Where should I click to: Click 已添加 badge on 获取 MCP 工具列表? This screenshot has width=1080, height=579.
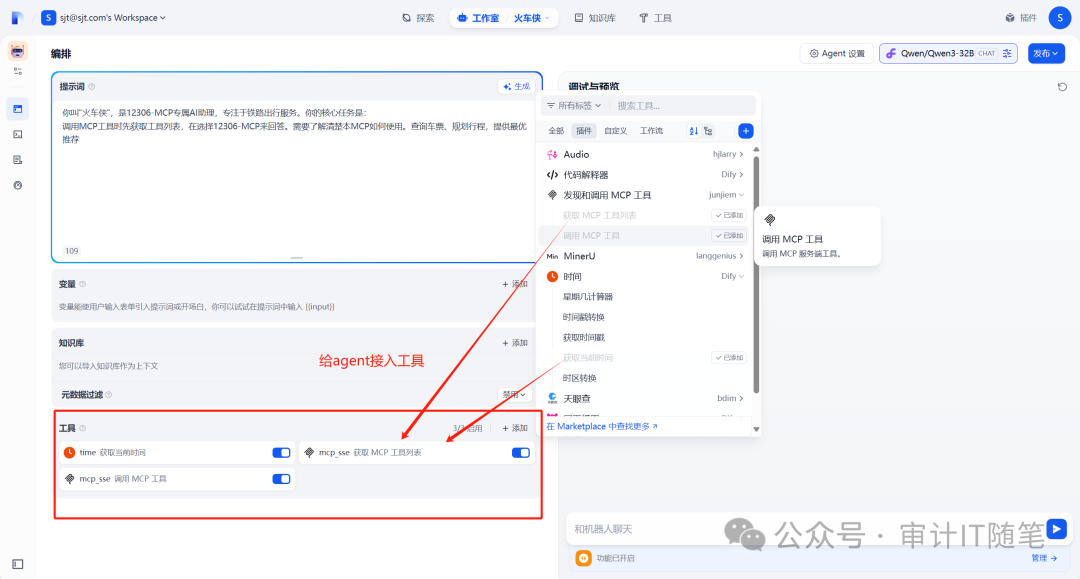coord(729,215)
